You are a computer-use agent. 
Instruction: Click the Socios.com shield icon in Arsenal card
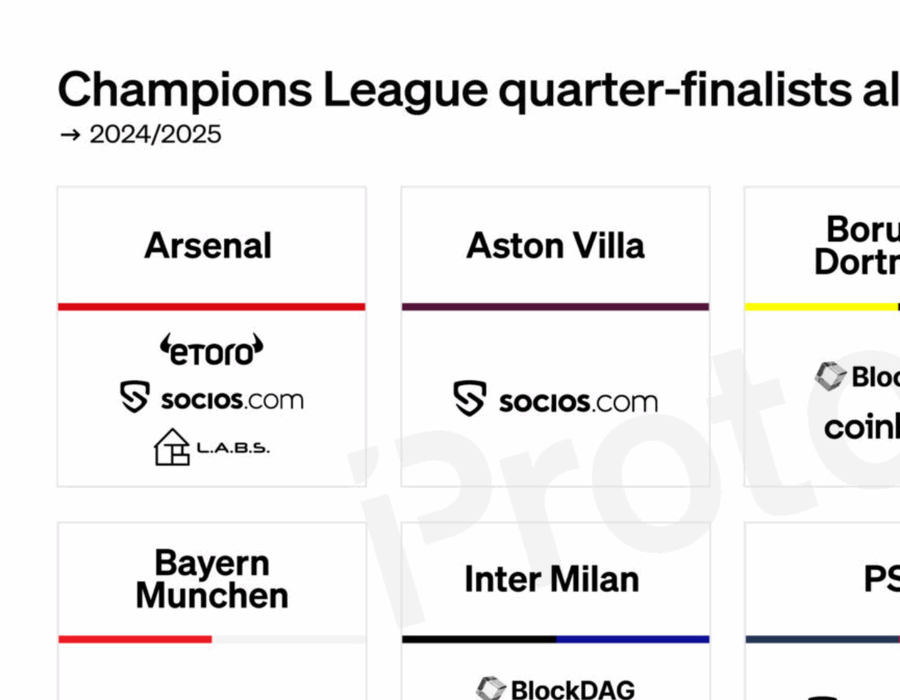point(135,398)
